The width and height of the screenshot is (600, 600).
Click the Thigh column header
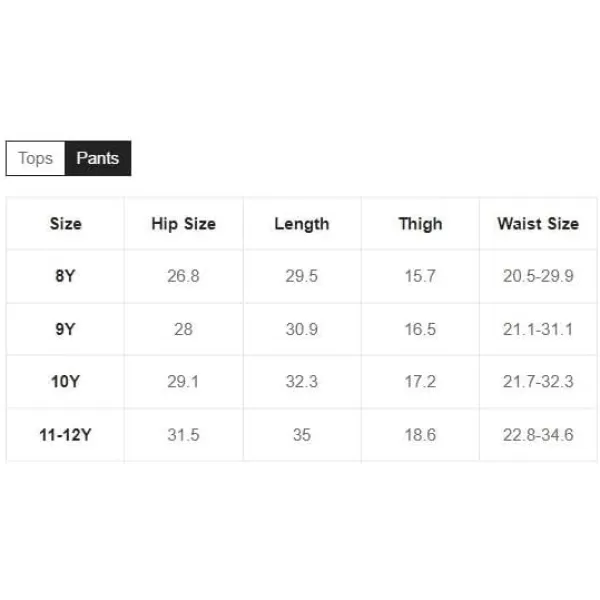pos(420,224)
